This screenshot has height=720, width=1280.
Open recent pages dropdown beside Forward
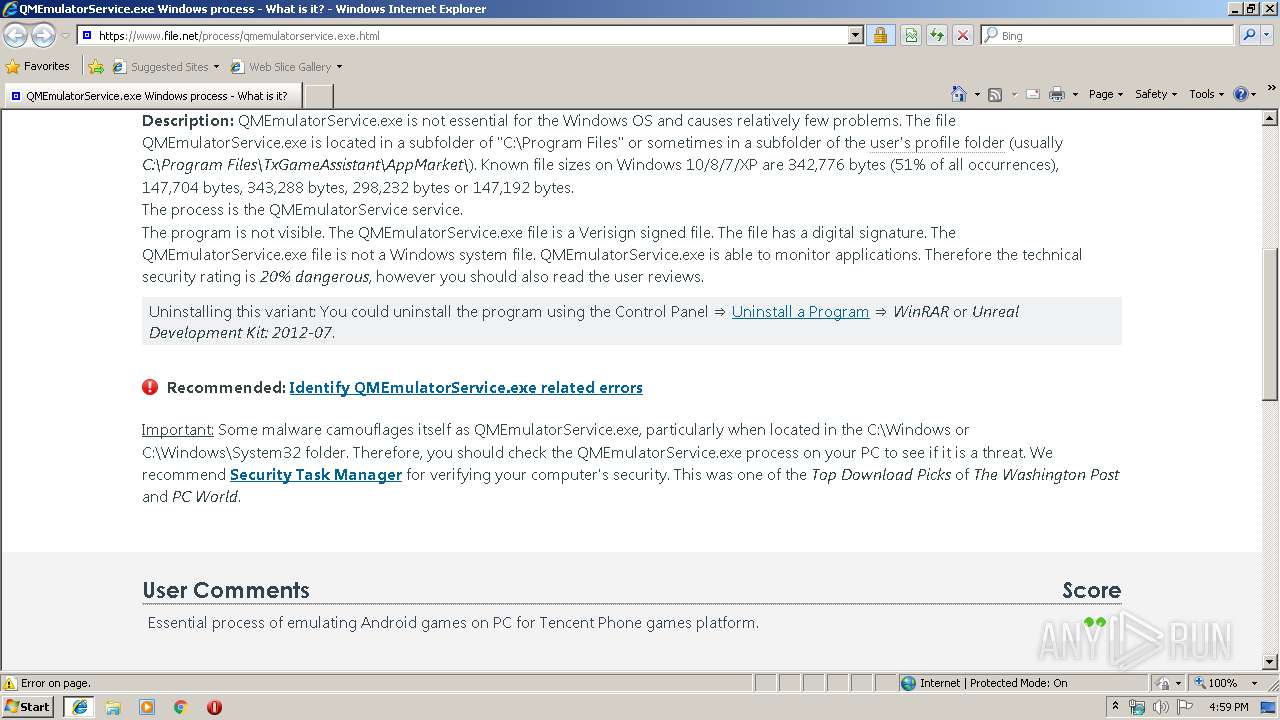(x=65, y=35)
